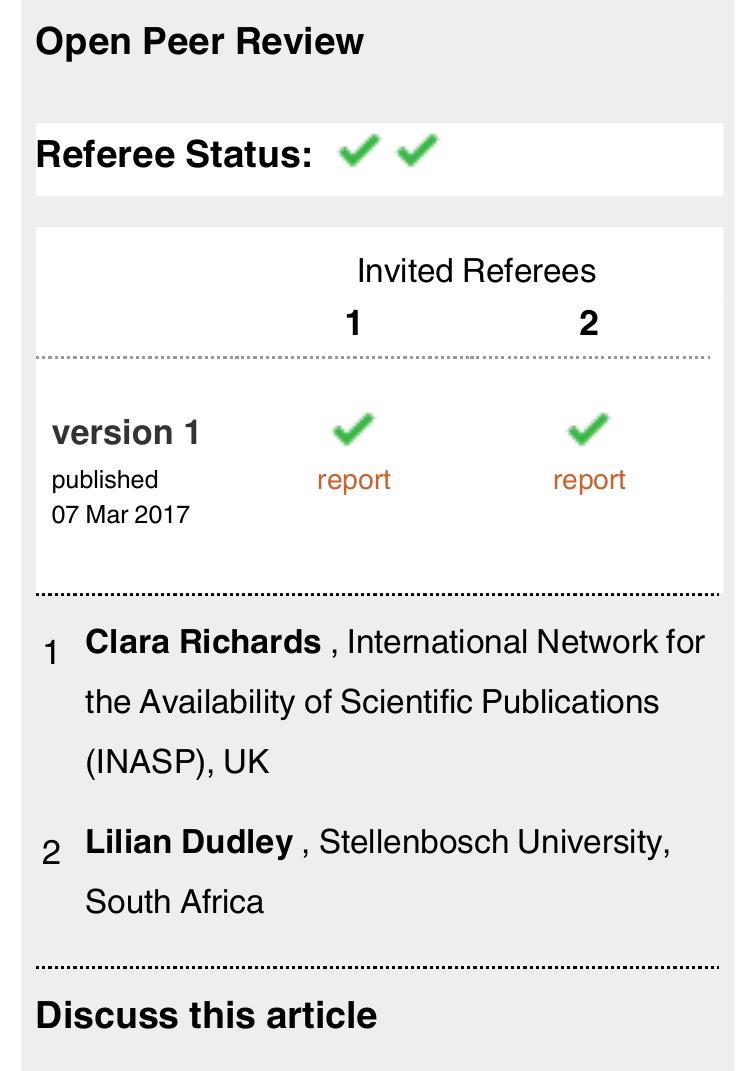
Task: Click the INASP affiliation text for Clara Richards
Action: [371, 702]
